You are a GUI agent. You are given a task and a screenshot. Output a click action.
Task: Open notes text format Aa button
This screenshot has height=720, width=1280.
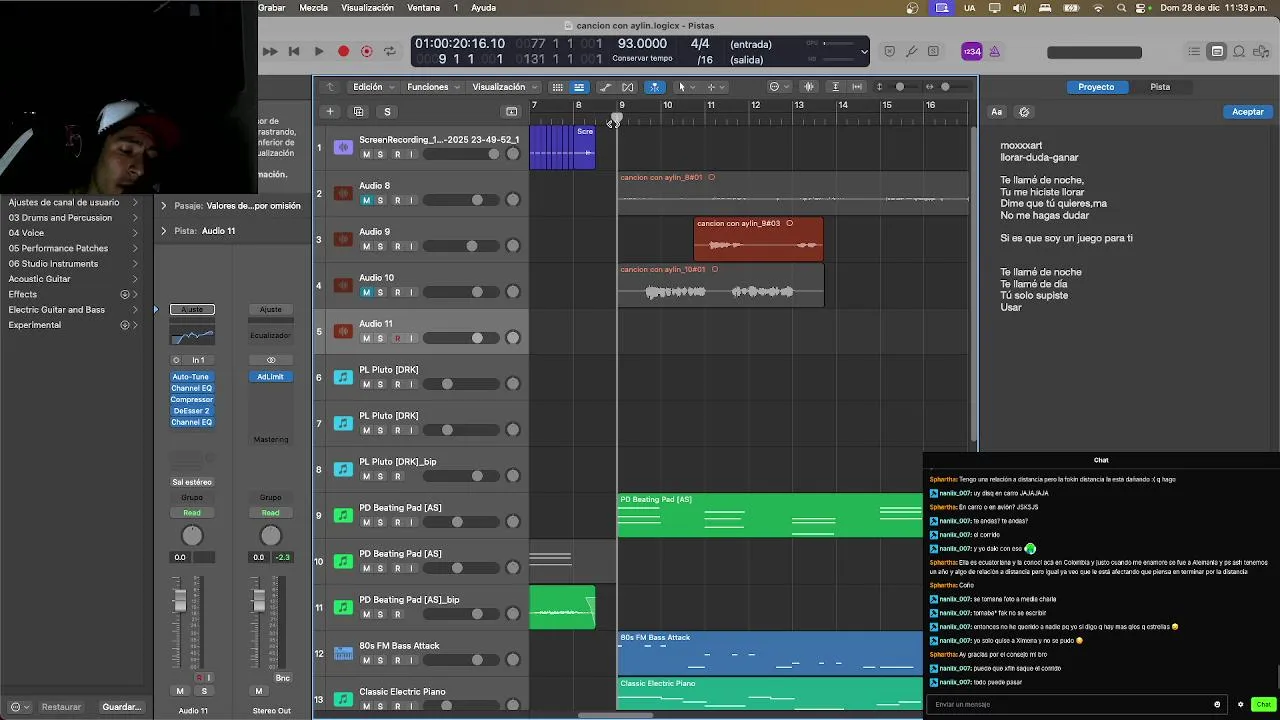point(997,112)
